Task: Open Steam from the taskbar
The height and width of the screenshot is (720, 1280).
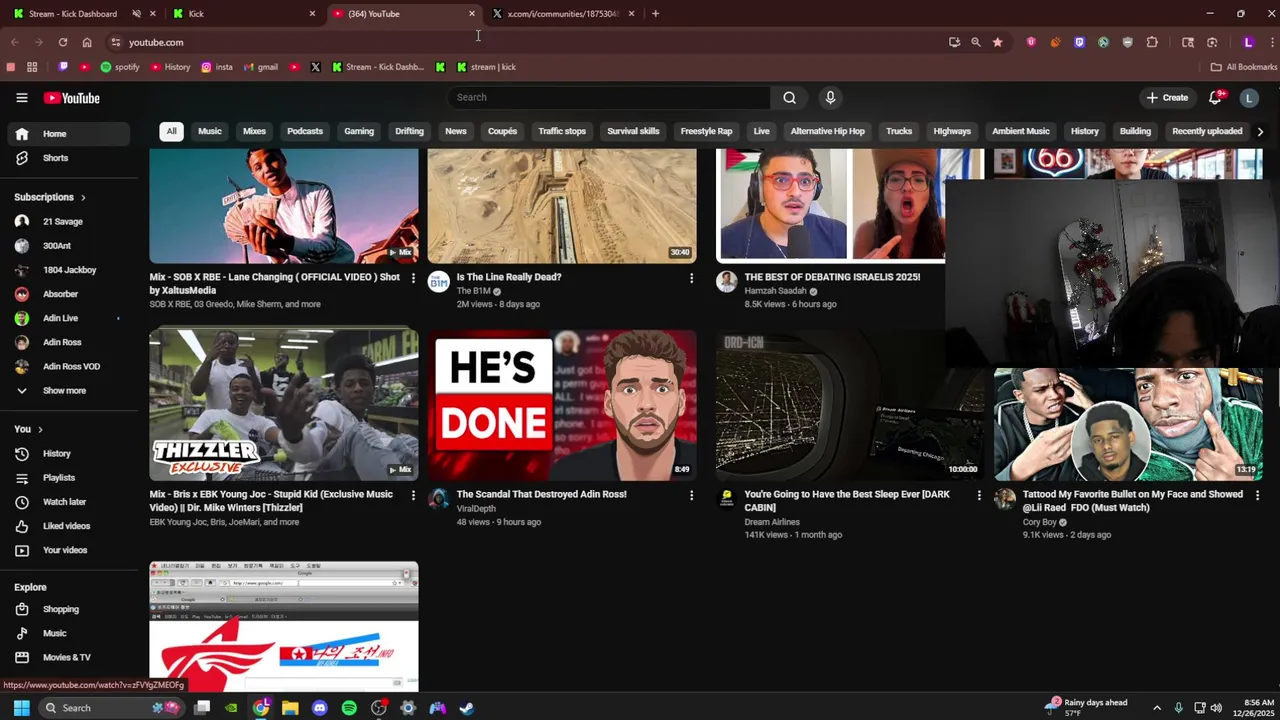Action: click(467, 708)
